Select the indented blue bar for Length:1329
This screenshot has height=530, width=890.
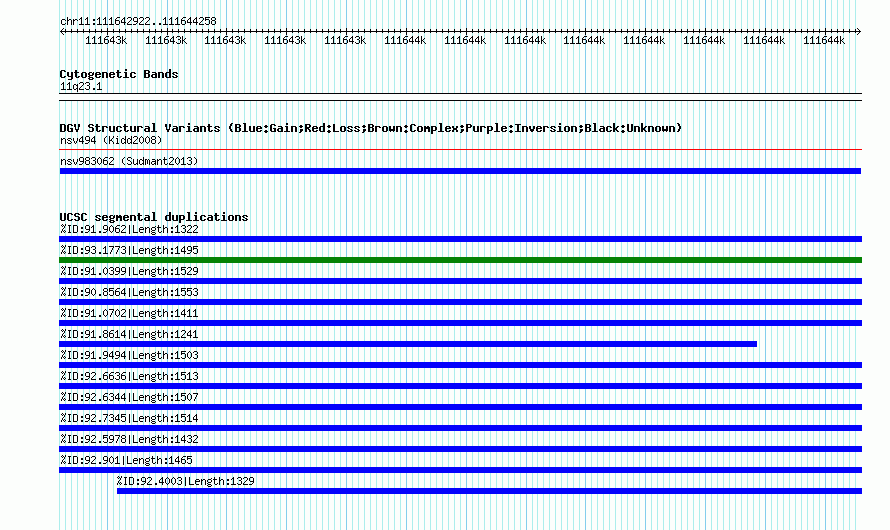[x=489, y=491]
